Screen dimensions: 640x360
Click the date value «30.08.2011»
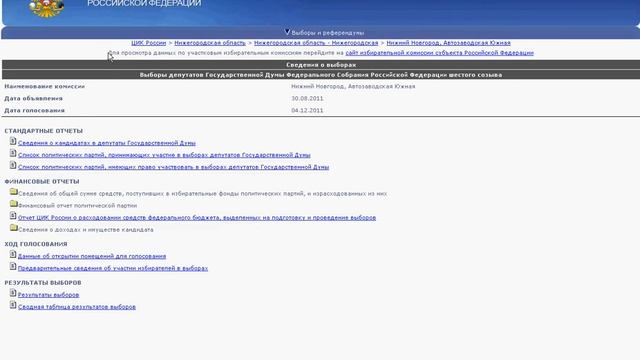pos(307,98)
